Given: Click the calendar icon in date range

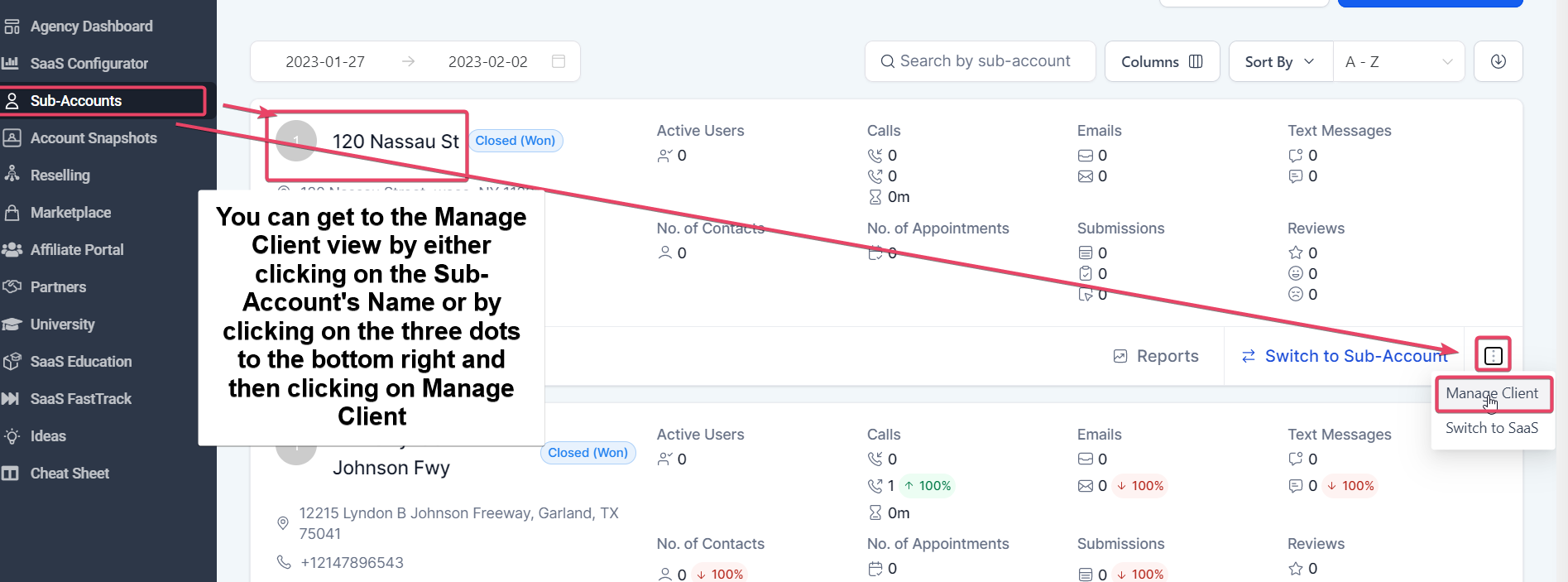Looking at the screenshot, I should pyautogui.click(x=559, y=61).
